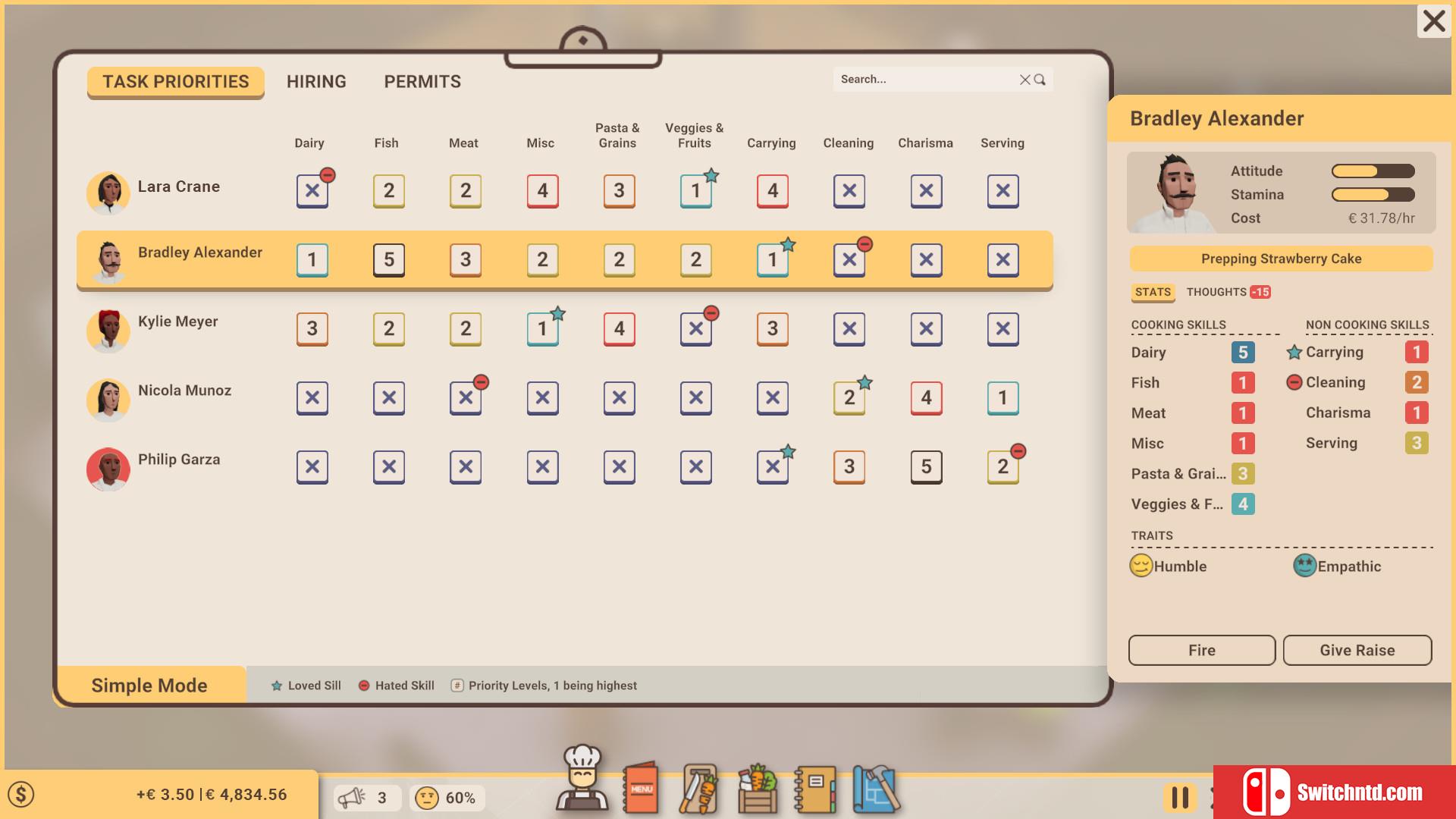Click the Humble trait icon
This screenshot has height=819, width=1456.
1141,566
